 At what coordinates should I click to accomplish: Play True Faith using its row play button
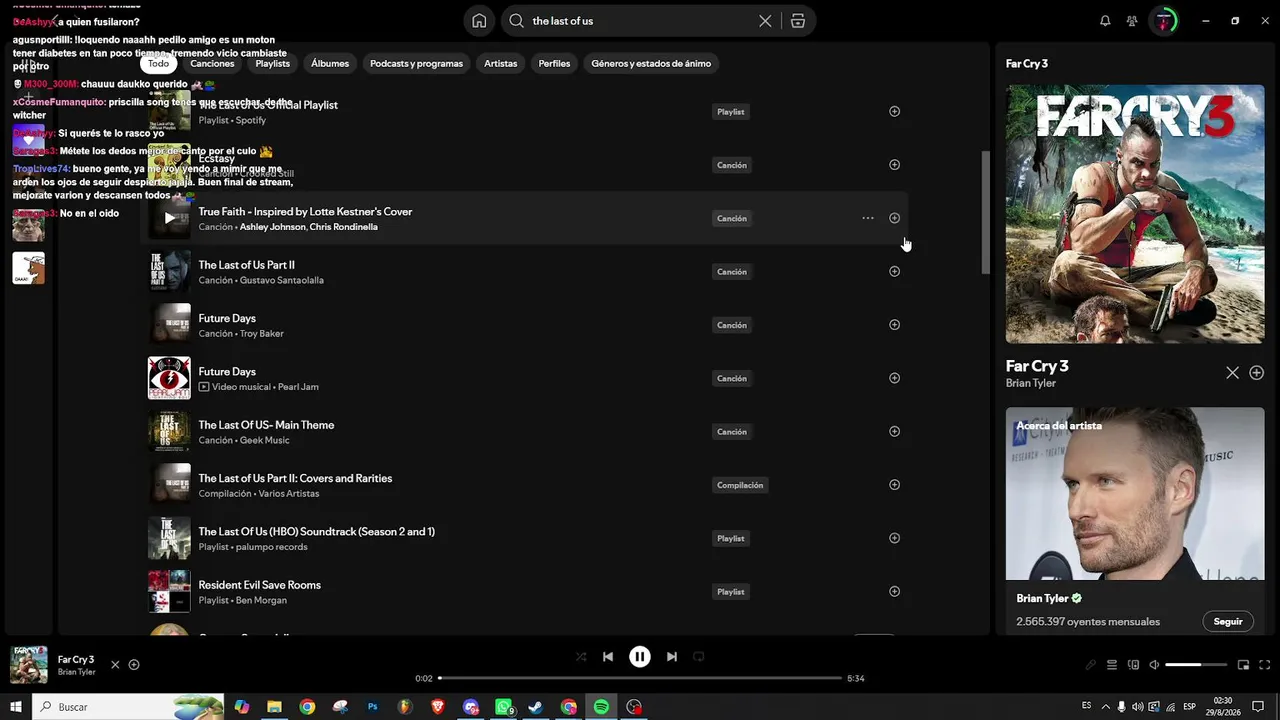(x=169, y=218)
